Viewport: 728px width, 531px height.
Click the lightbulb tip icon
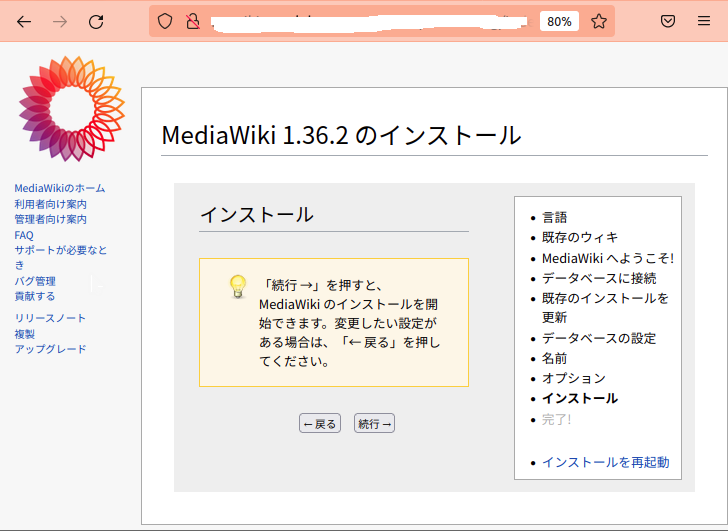[x=238, y=287]
